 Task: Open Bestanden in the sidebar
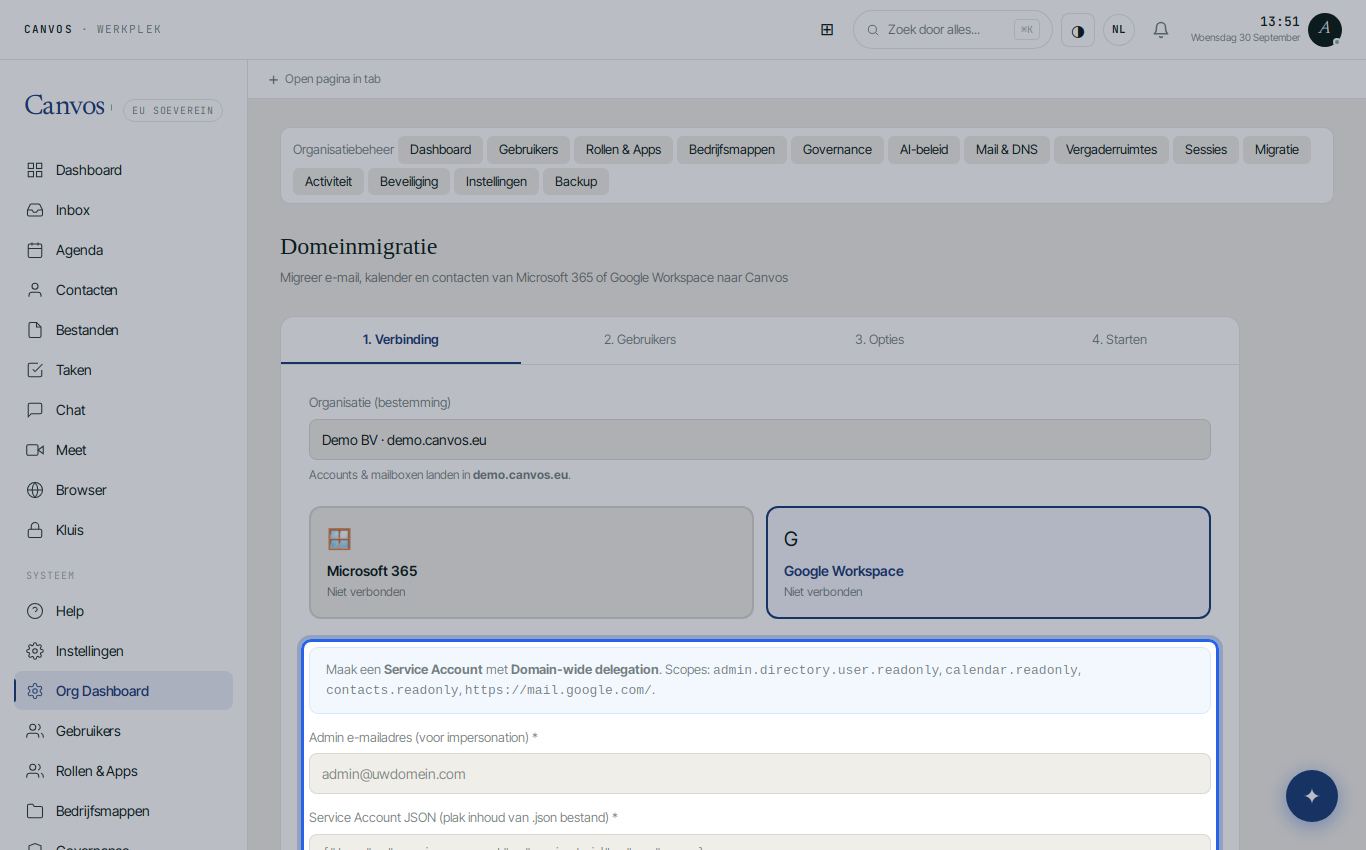point(124,330)
